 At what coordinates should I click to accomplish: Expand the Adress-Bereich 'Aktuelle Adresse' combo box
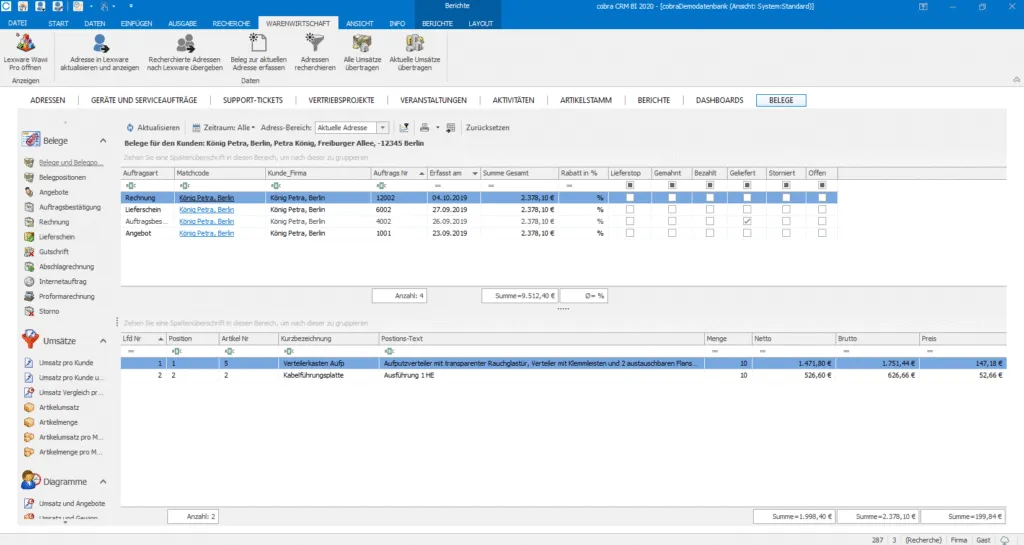click(x=383, y=128)
